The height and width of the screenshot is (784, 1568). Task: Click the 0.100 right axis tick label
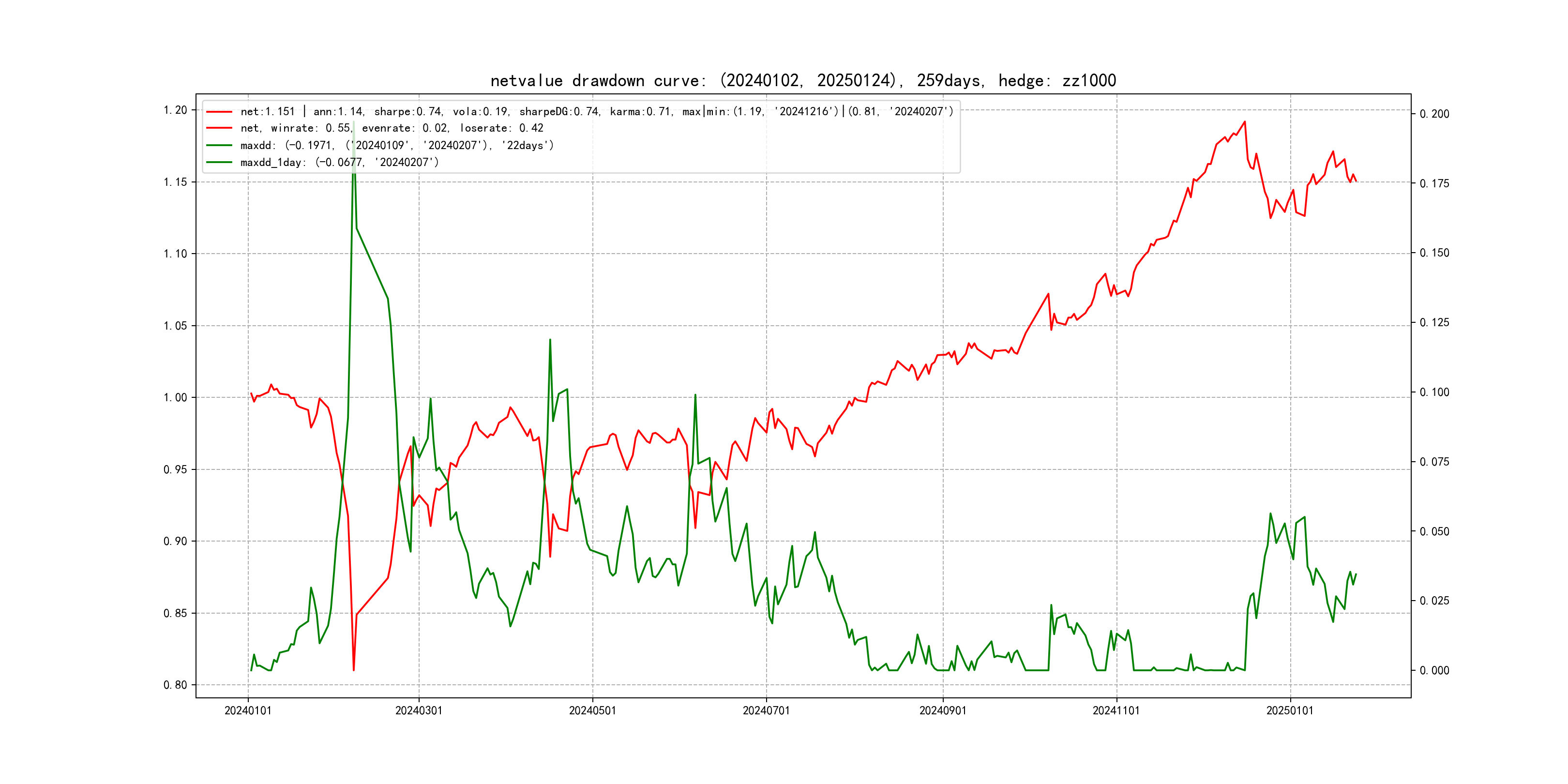[1434, 392]
